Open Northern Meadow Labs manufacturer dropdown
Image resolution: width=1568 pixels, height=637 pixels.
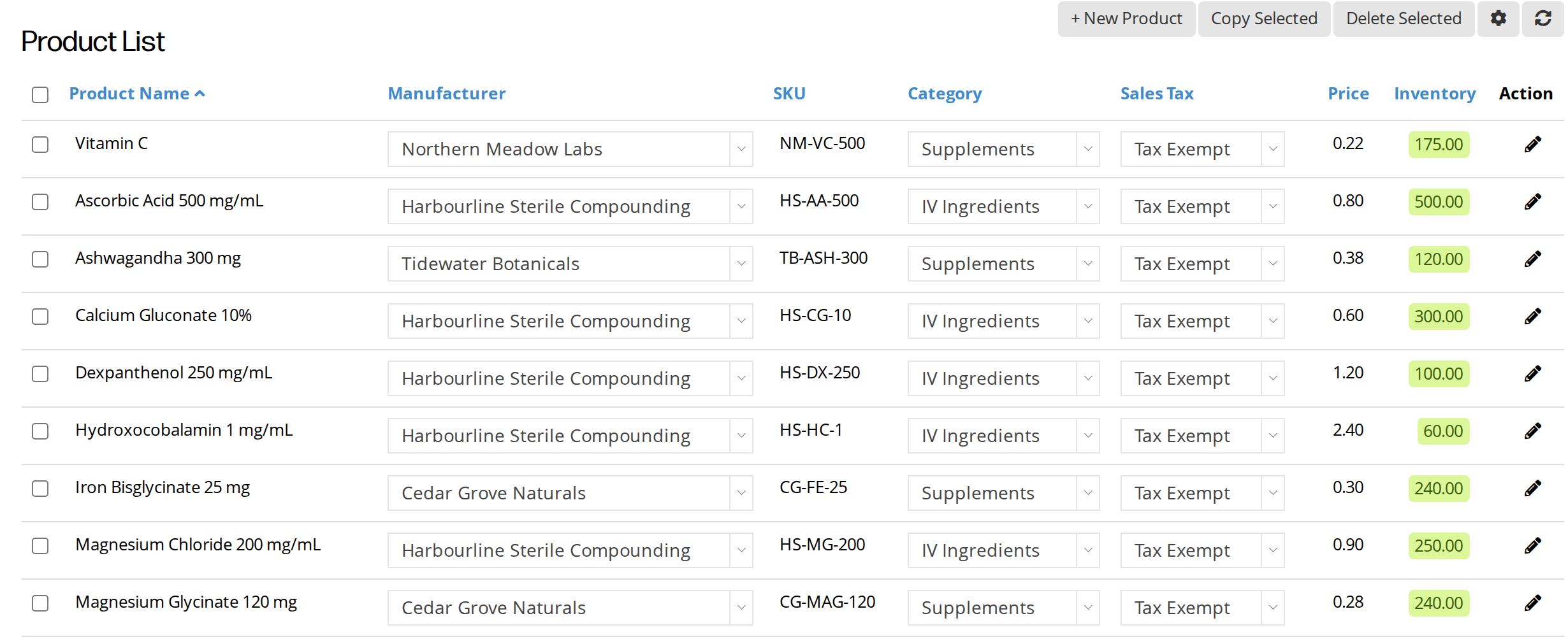pyautogui.click(x=570, y=149)
